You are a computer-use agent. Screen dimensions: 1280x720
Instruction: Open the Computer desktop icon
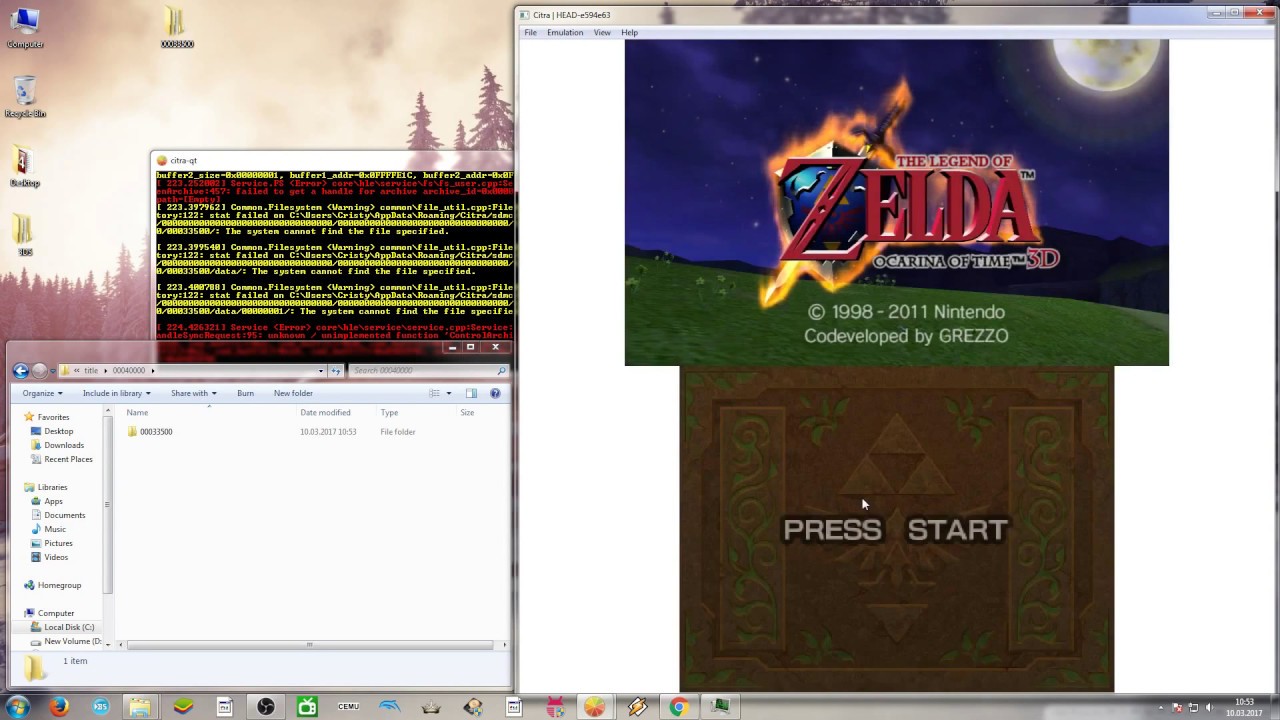(24, 28)
